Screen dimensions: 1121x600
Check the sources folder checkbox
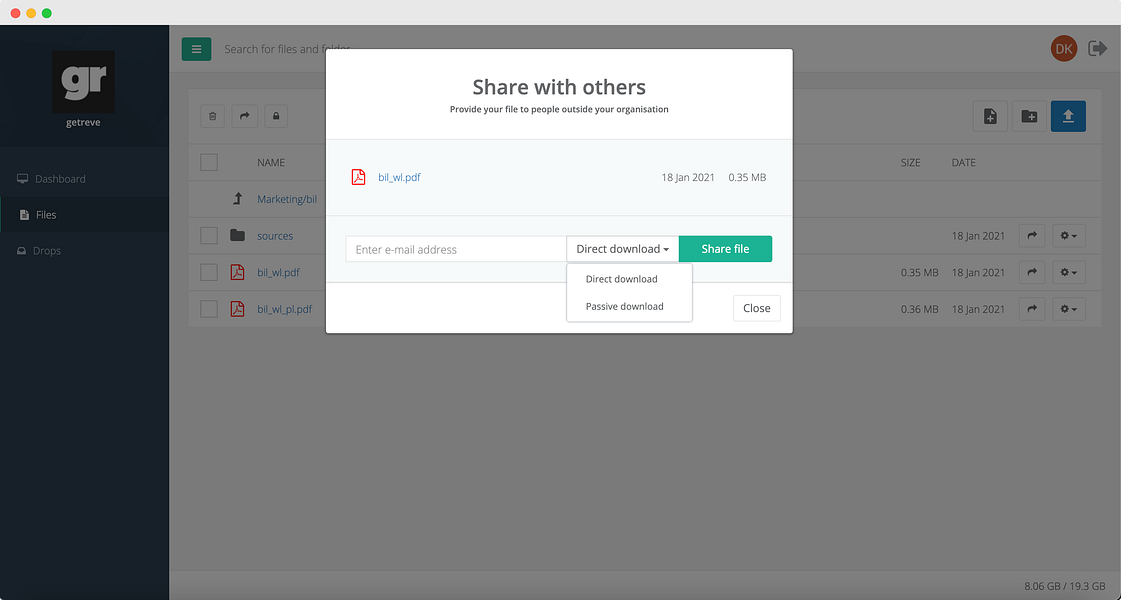click(209, 235)
